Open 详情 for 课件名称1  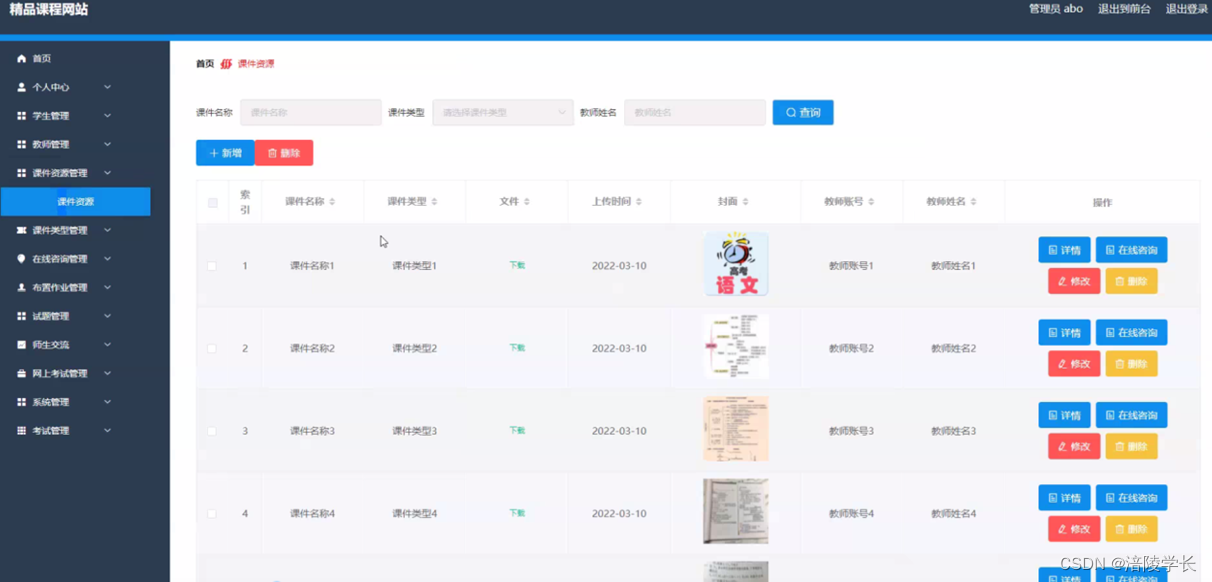click(1064, 250)
